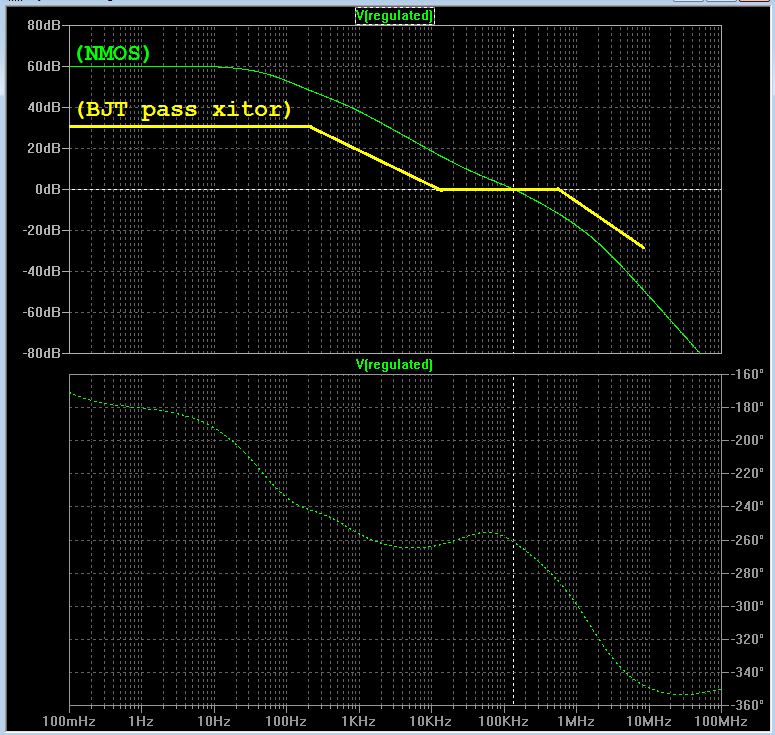Click the -20dB magnitude axis label
The image size is (775, 735).
[x=42, y=230]
